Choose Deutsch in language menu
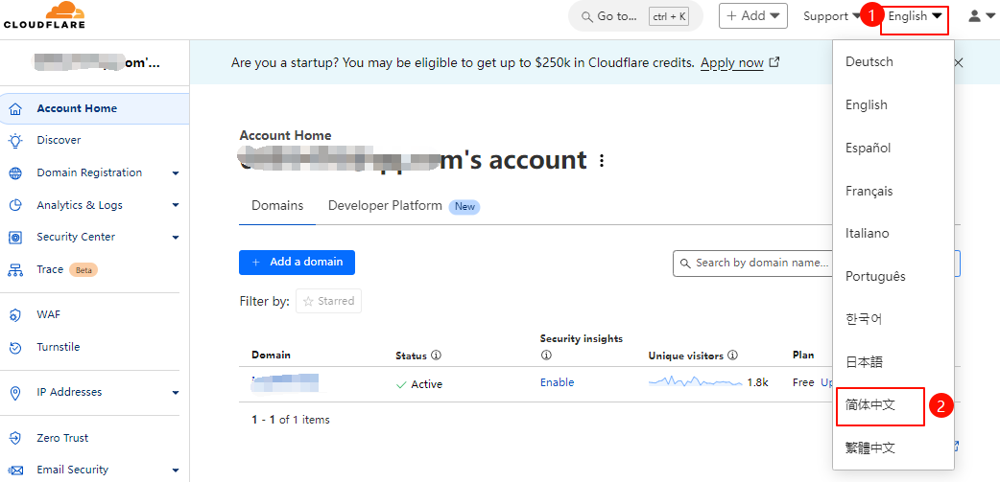Screen dimensions: 1000x482 [x=869, y=62]
